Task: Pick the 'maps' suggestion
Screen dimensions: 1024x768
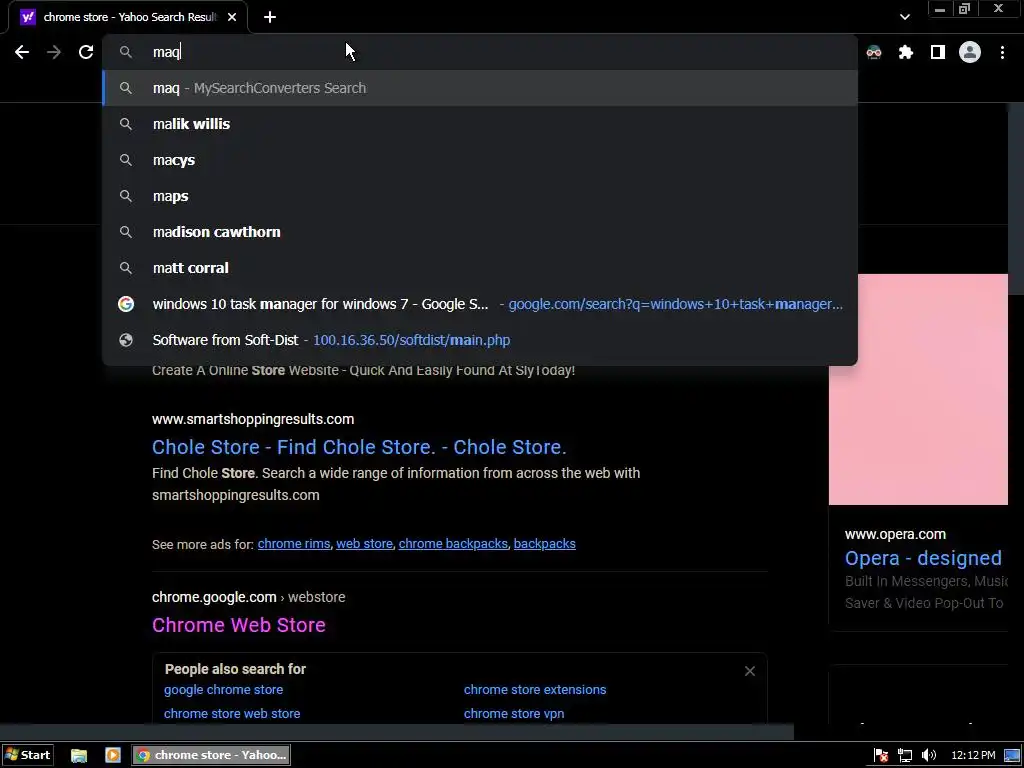Action: (480, 196)
